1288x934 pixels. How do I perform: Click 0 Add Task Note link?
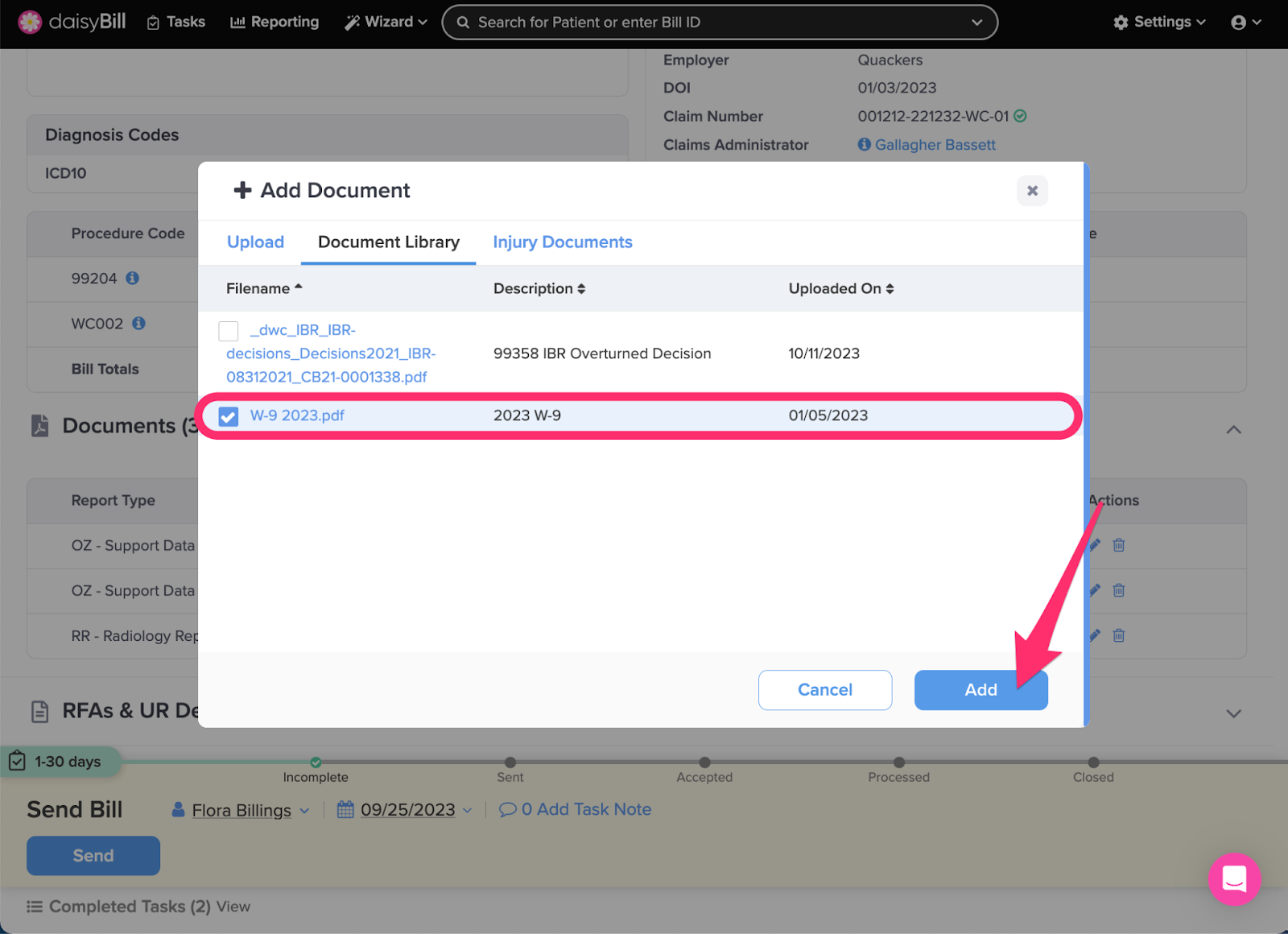[576, 809]
